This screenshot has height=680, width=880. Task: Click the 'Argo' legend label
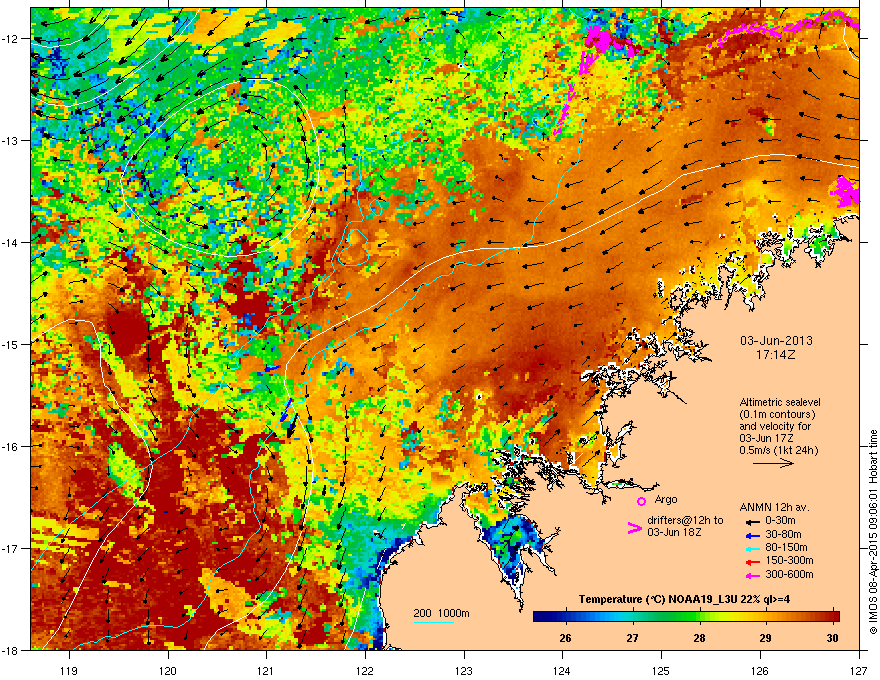666,499
